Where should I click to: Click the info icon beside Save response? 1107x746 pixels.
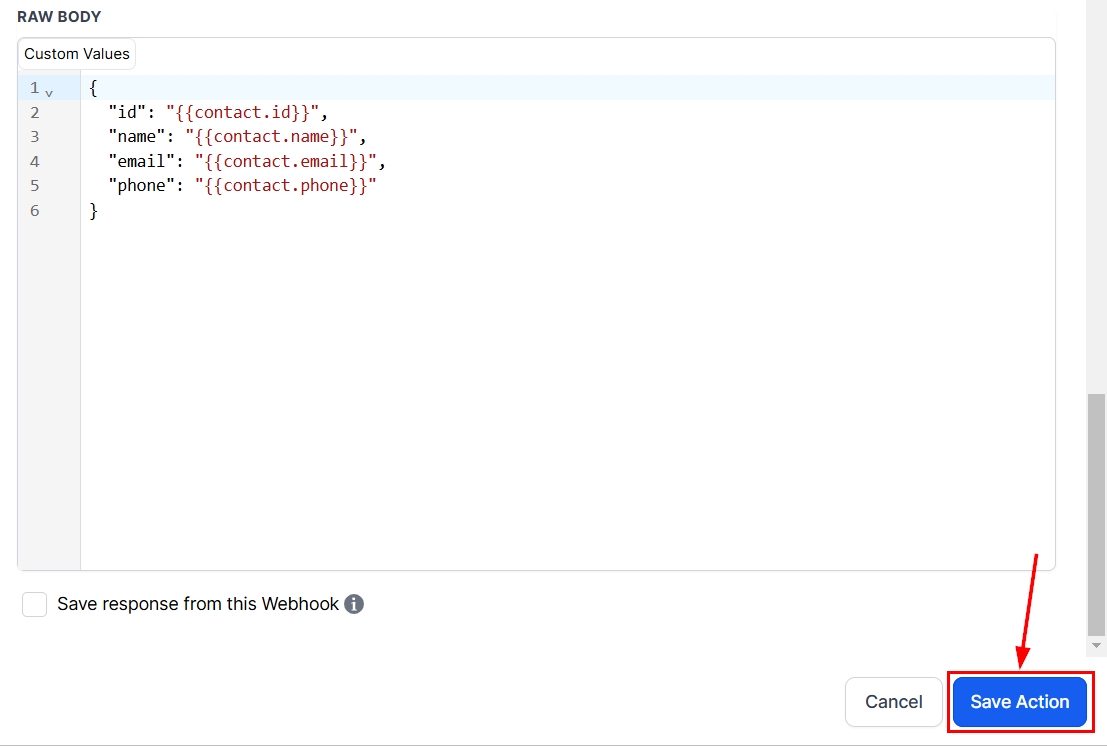(x=354, y=604)
